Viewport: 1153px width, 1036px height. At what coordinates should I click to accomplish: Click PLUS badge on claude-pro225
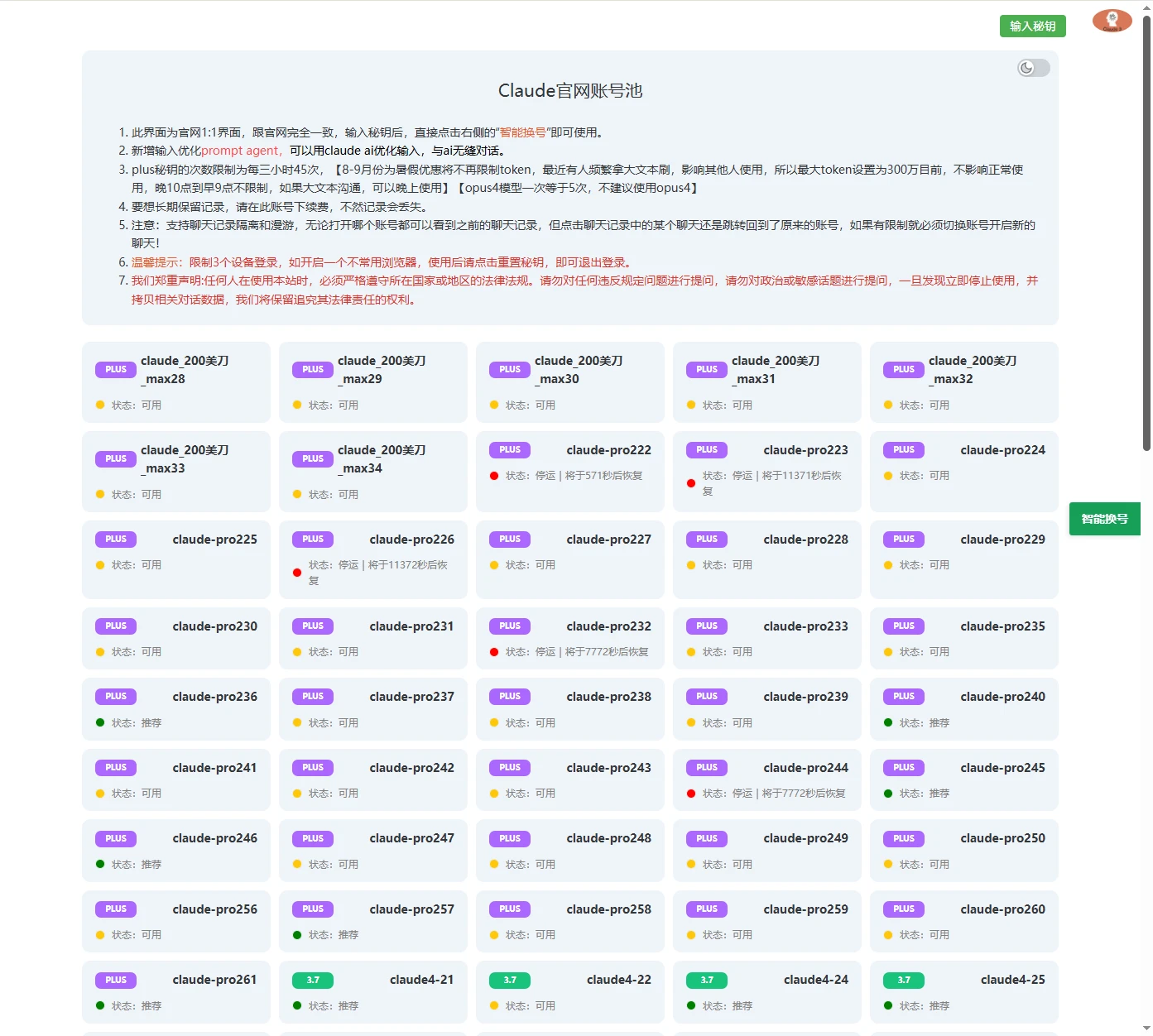[116, 540]
